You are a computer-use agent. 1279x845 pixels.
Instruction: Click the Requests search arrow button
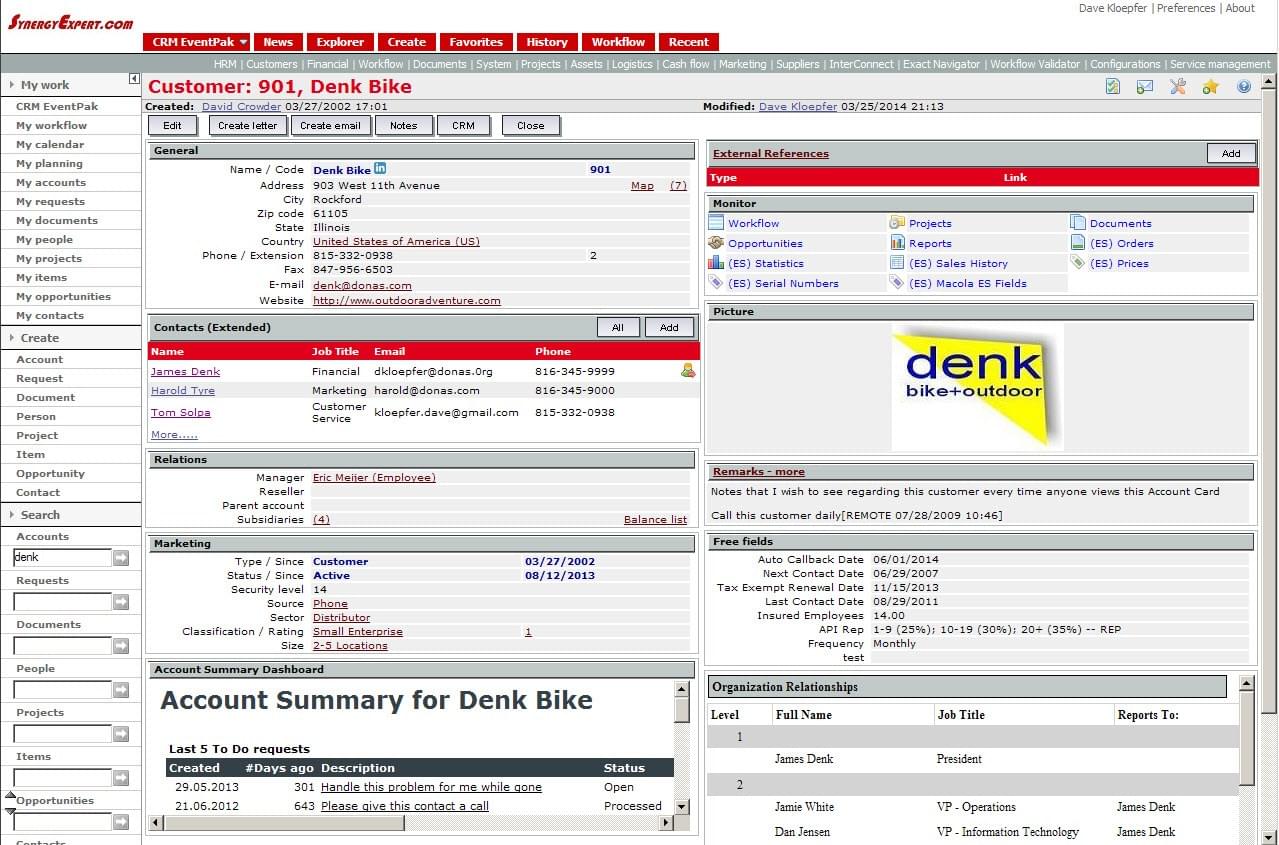pos(121,602)
